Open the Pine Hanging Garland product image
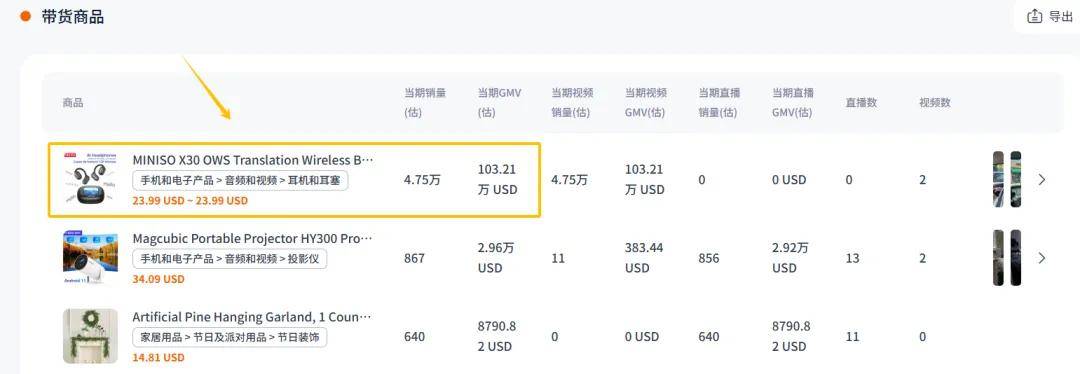This screenshot has width=1080, height=374. pyautogui.click(x=90, y=336)
